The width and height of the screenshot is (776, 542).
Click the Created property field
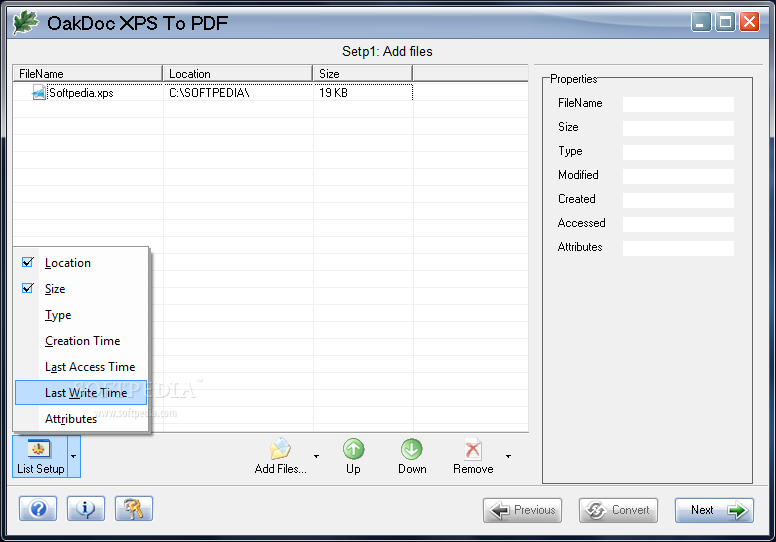[x=678, y=200]
